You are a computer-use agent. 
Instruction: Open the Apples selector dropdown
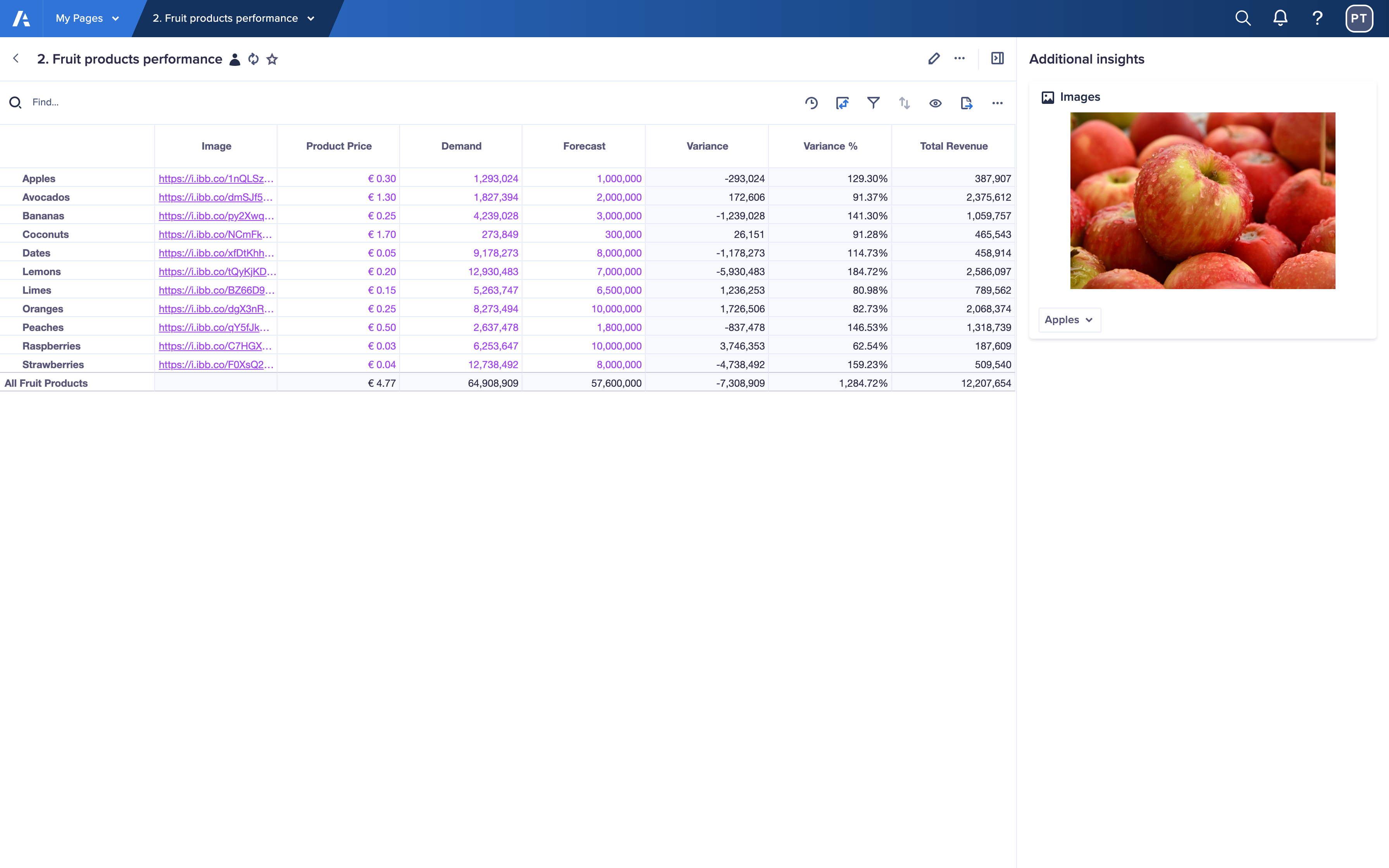1069,320
